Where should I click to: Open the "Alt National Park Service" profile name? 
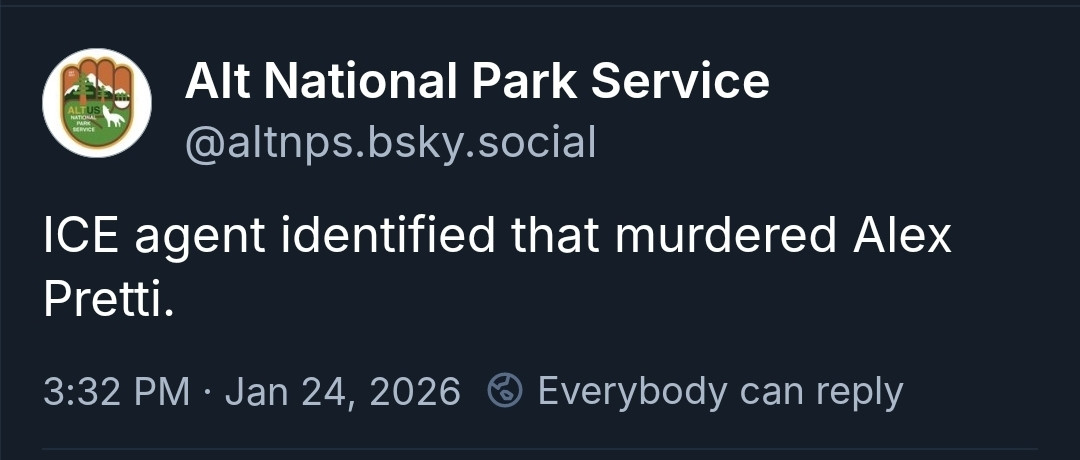tap(477, 81)
